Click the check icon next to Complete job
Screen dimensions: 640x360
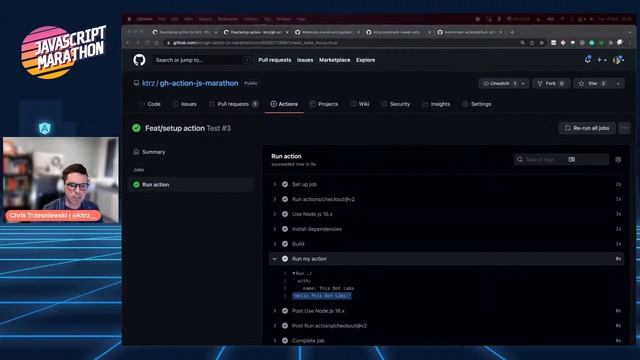click(x=285, y=340)
